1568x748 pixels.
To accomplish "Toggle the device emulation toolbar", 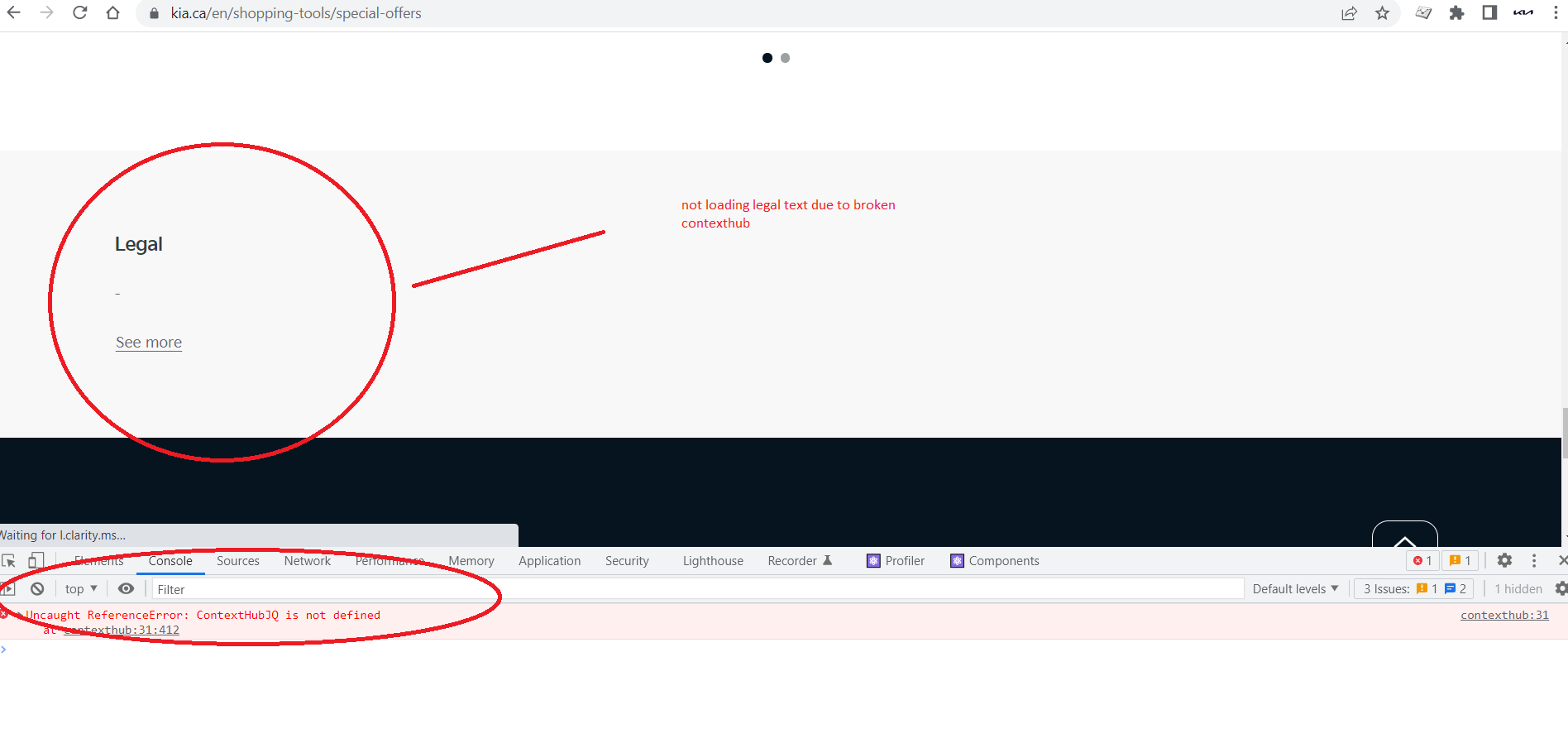I will 36,560.
